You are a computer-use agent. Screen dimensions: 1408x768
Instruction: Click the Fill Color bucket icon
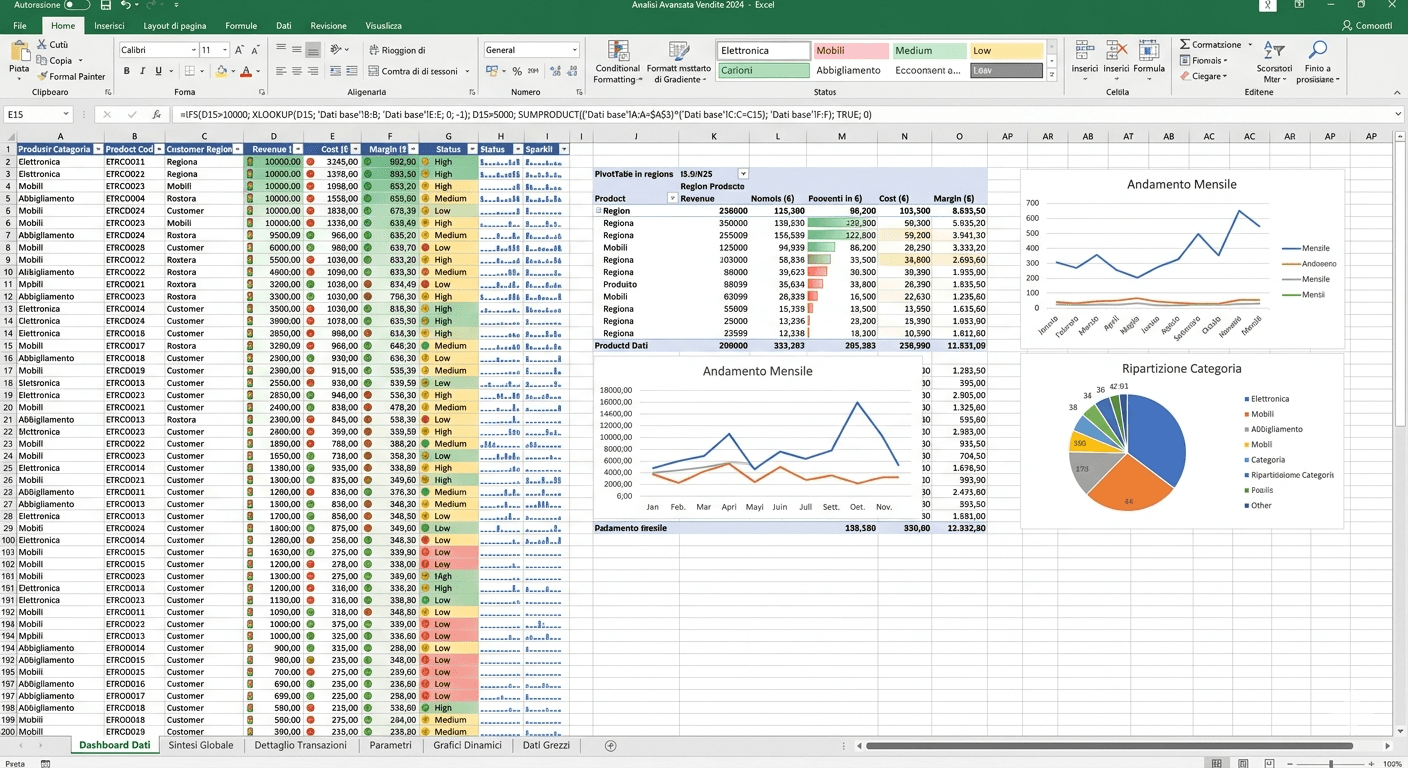[221, 71]
